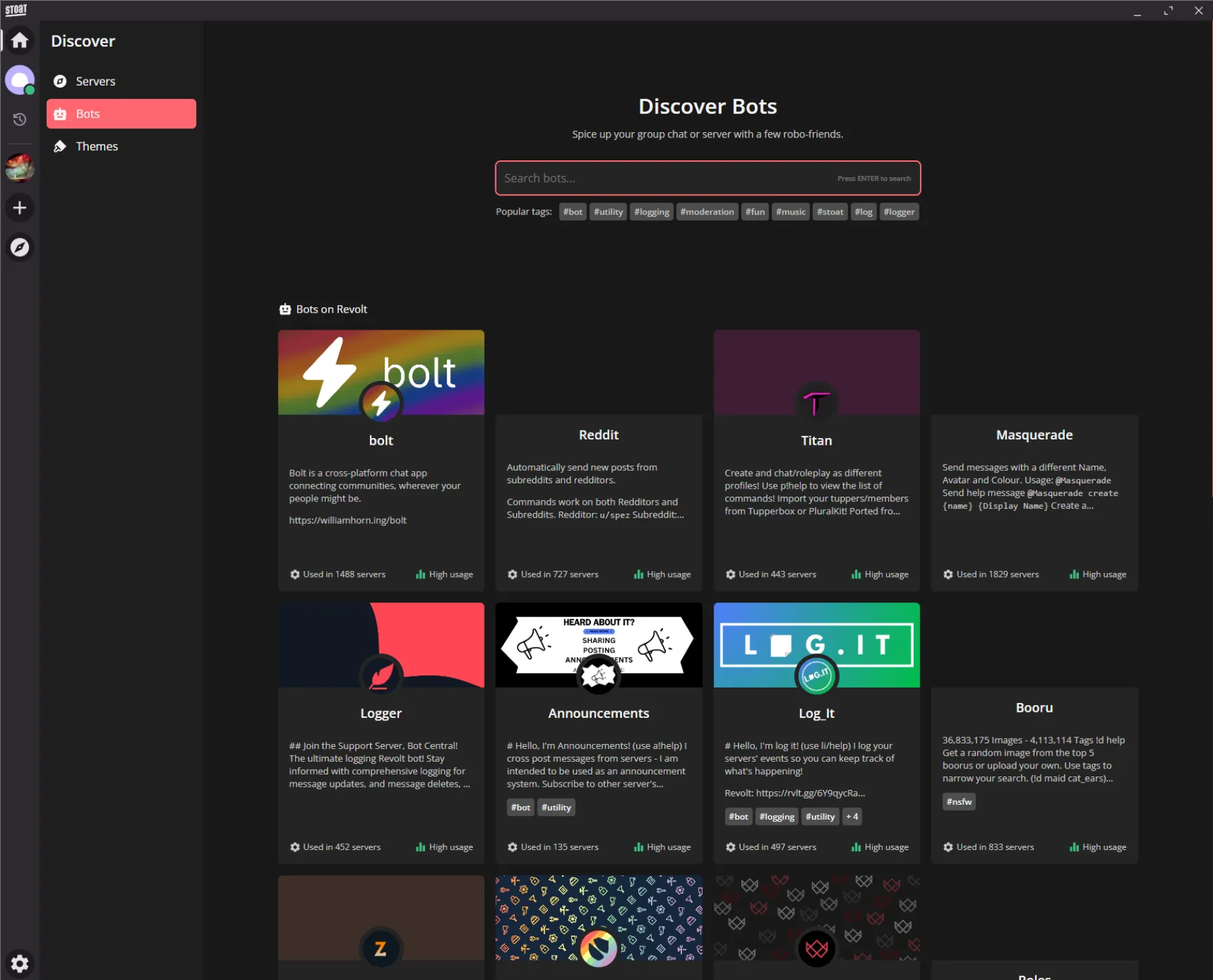Screen dimensions: 1213x980
Task: Click the Stoat logo at top left
Action: point(15,9)
